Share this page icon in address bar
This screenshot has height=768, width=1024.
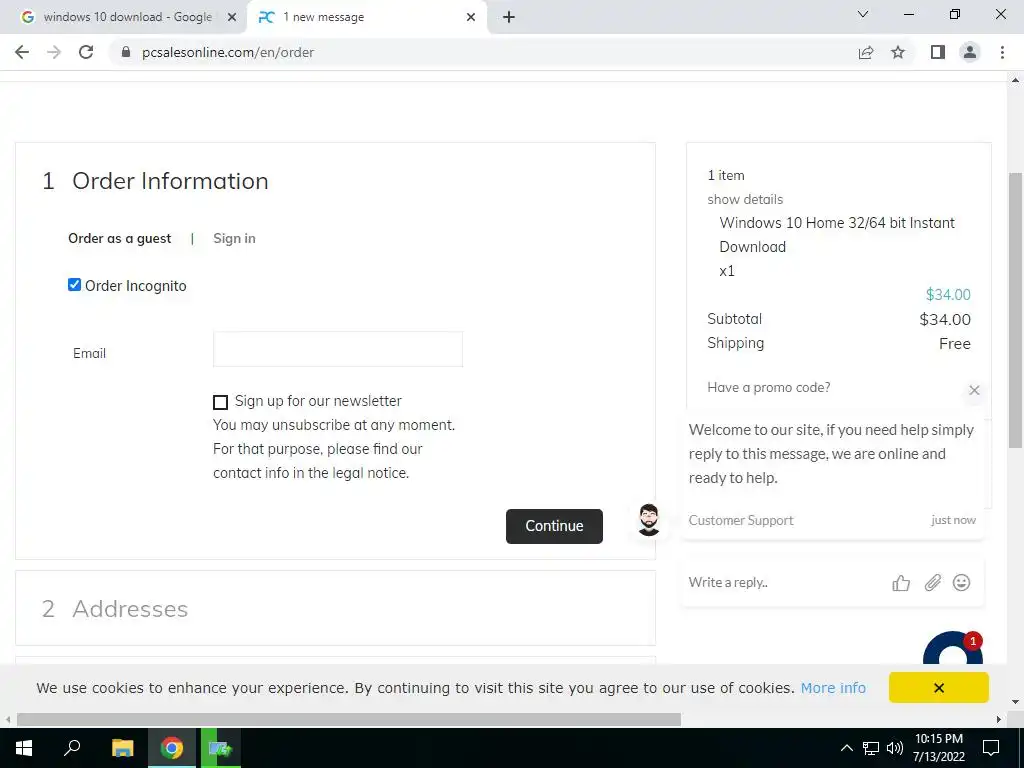click(866, 52)
